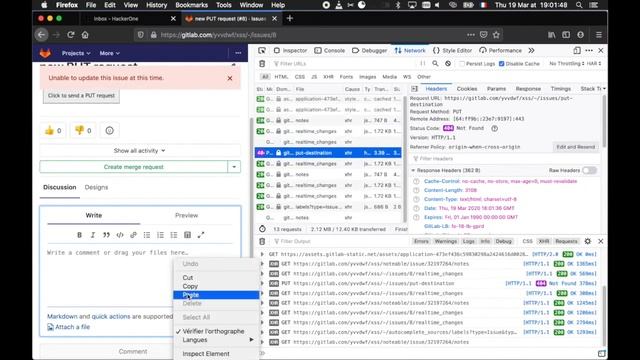Show more devtools tools via chevron
Screen dimensions: 640x360
pyautogui.click(x=531, y=51)
